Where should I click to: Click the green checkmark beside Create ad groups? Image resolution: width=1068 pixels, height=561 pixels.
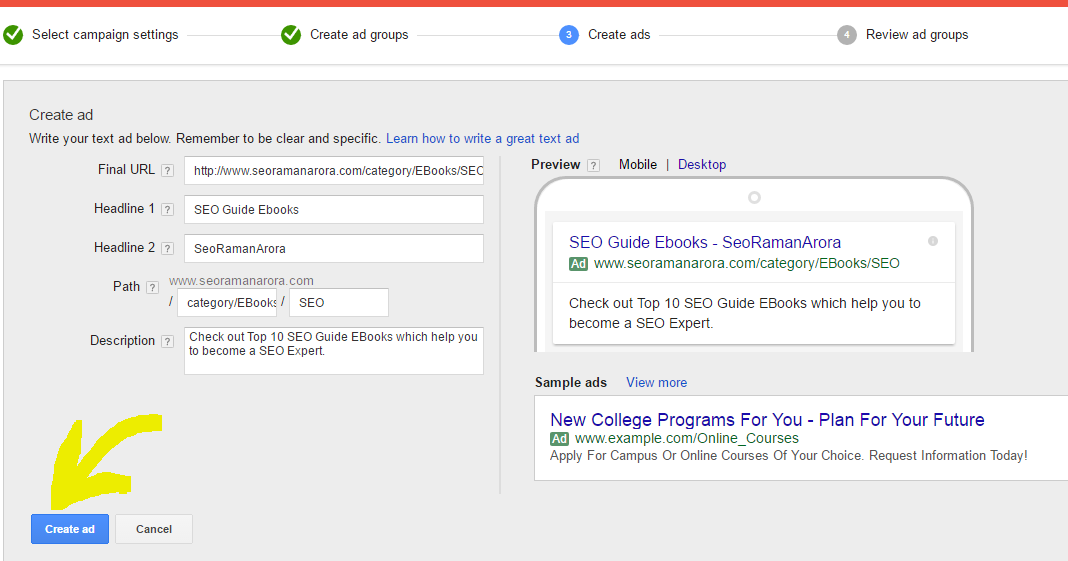click(291, 35)
